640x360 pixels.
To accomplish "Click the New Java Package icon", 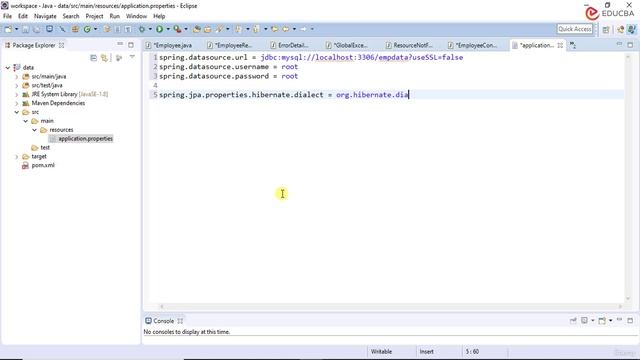I will [x=75, y=29].
